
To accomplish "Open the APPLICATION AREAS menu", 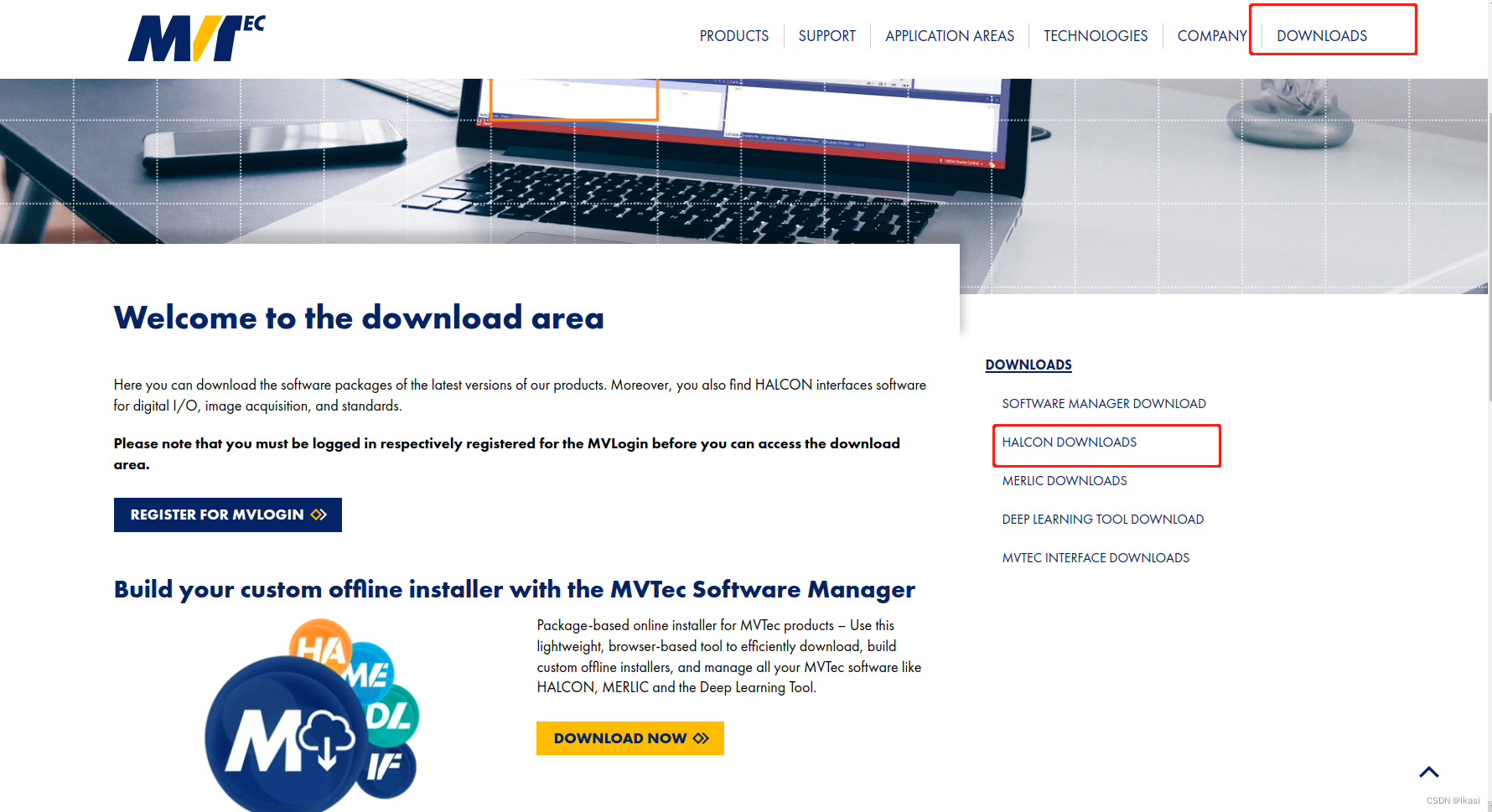I will pyautogui.click(x=949, y=36).
